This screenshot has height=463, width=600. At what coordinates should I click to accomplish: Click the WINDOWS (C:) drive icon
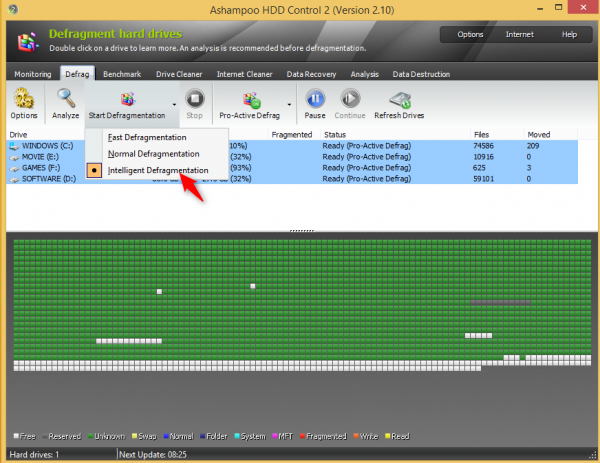click(14, 146)
